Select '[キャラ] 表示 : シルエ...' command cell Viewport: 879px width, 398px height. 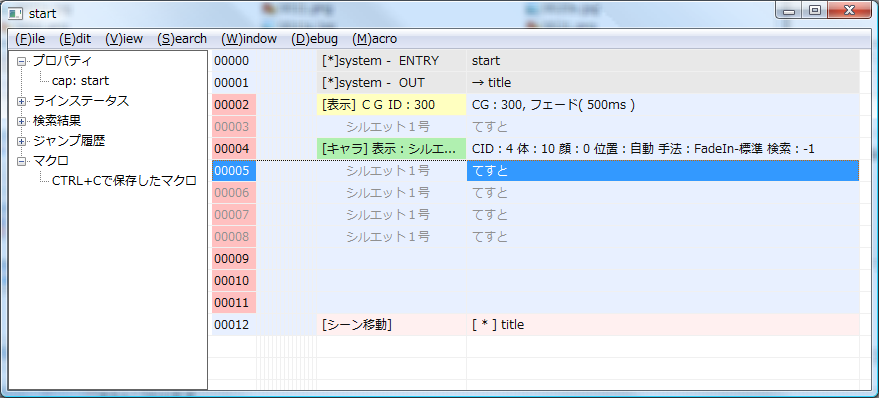(391, 149)
